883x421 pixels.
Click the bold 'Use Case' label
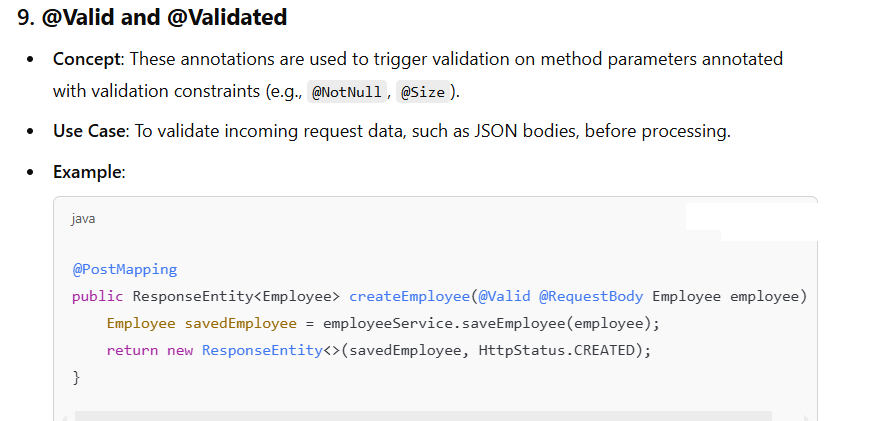point(88,131)
